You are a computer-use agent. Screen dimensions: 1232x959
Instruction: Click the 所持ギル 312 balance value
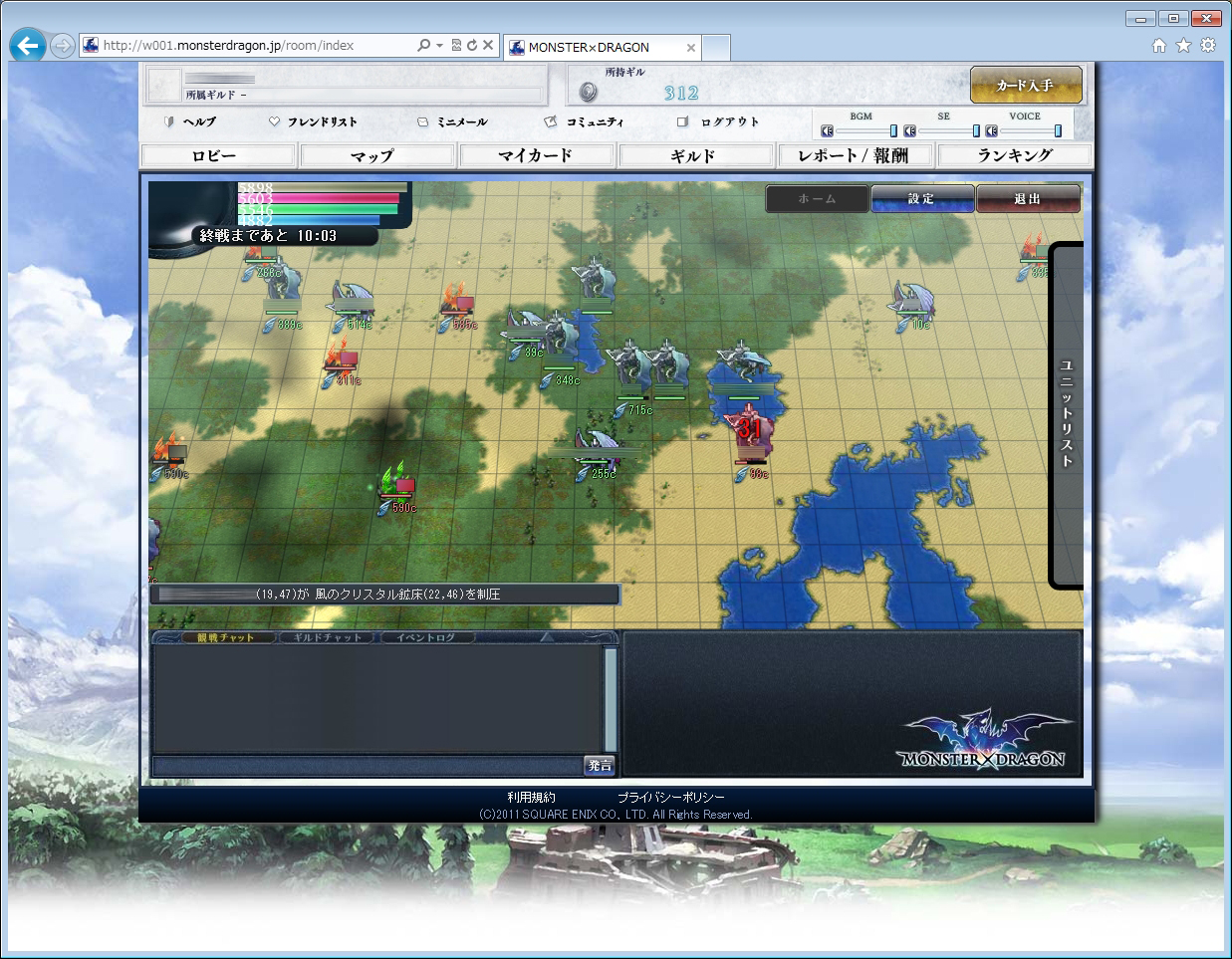(x=681, y=93)
